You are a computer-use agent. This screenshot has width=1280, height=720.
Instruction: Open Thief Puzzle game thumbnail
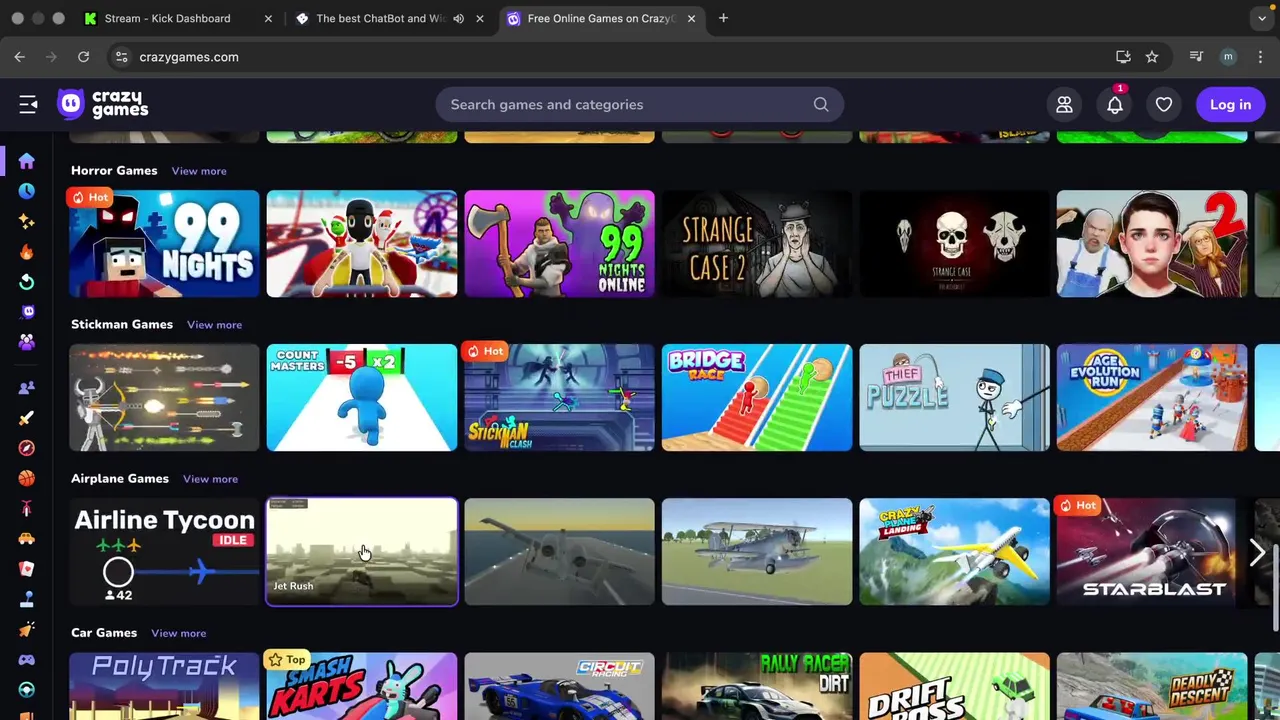tap(954, 398)
